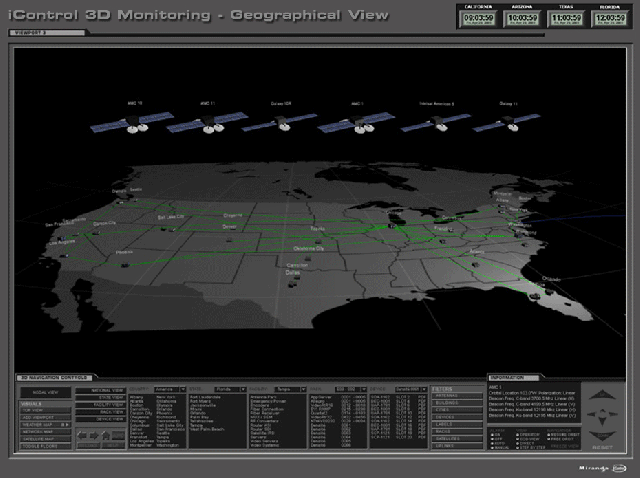Toggle the Antennas filter
The height and width of the screenshot is (478, 640).
pyautogui.click(x=457, y=396)
